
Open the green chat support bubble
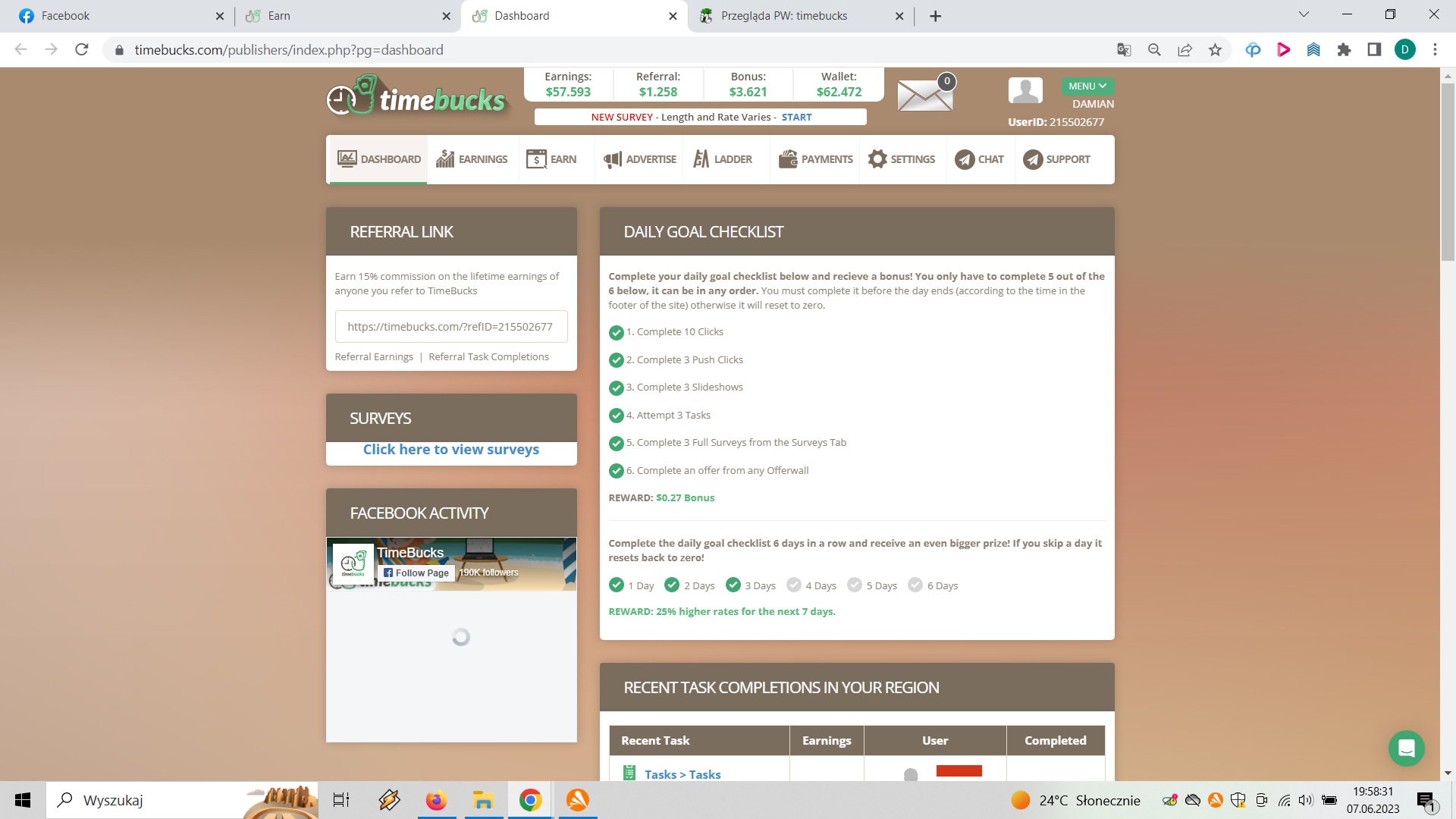coord(1406,748)
